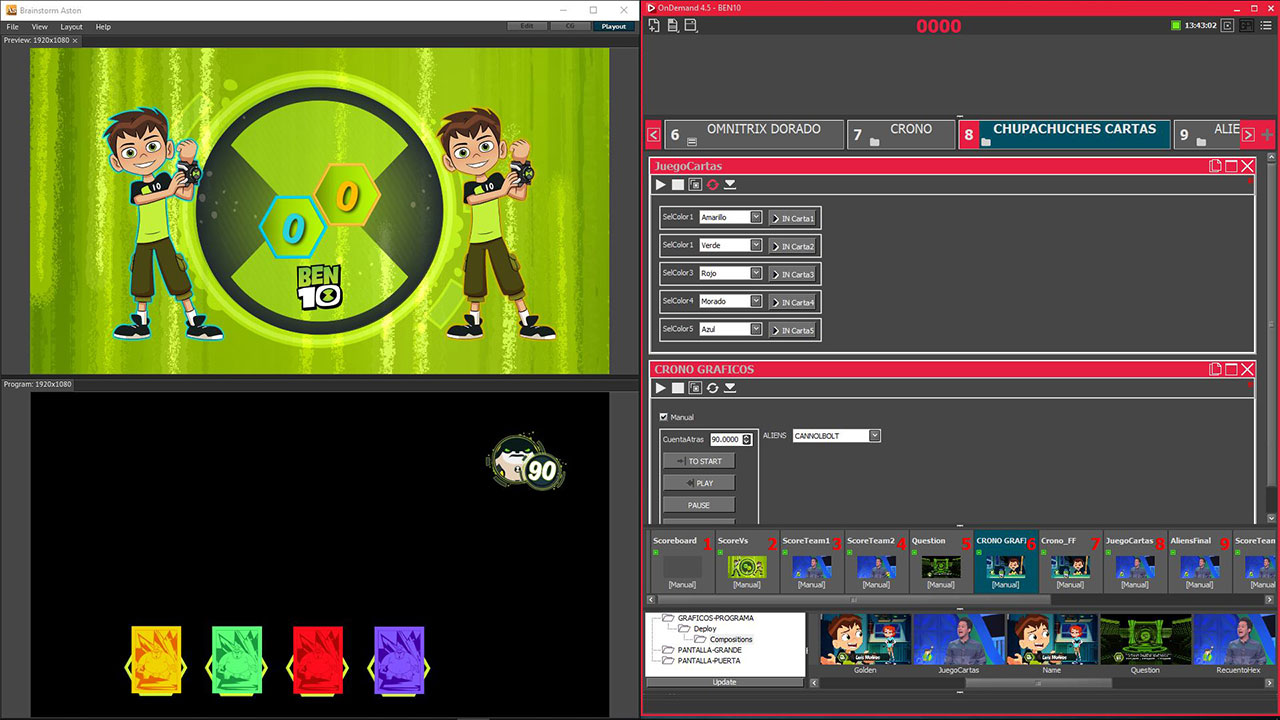Viewport: 1280px width, 720px height.
Task: Select the Golden composition thumbnail
Action: [865, 643]
